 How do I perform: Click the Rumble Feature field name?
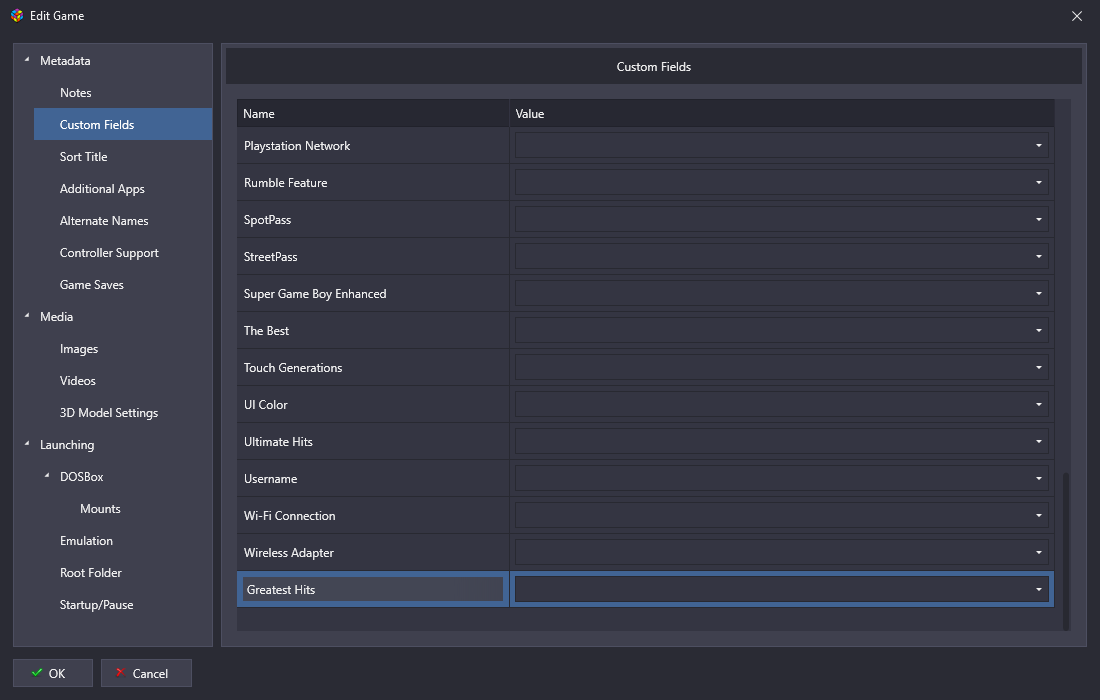tap(286, 182)
